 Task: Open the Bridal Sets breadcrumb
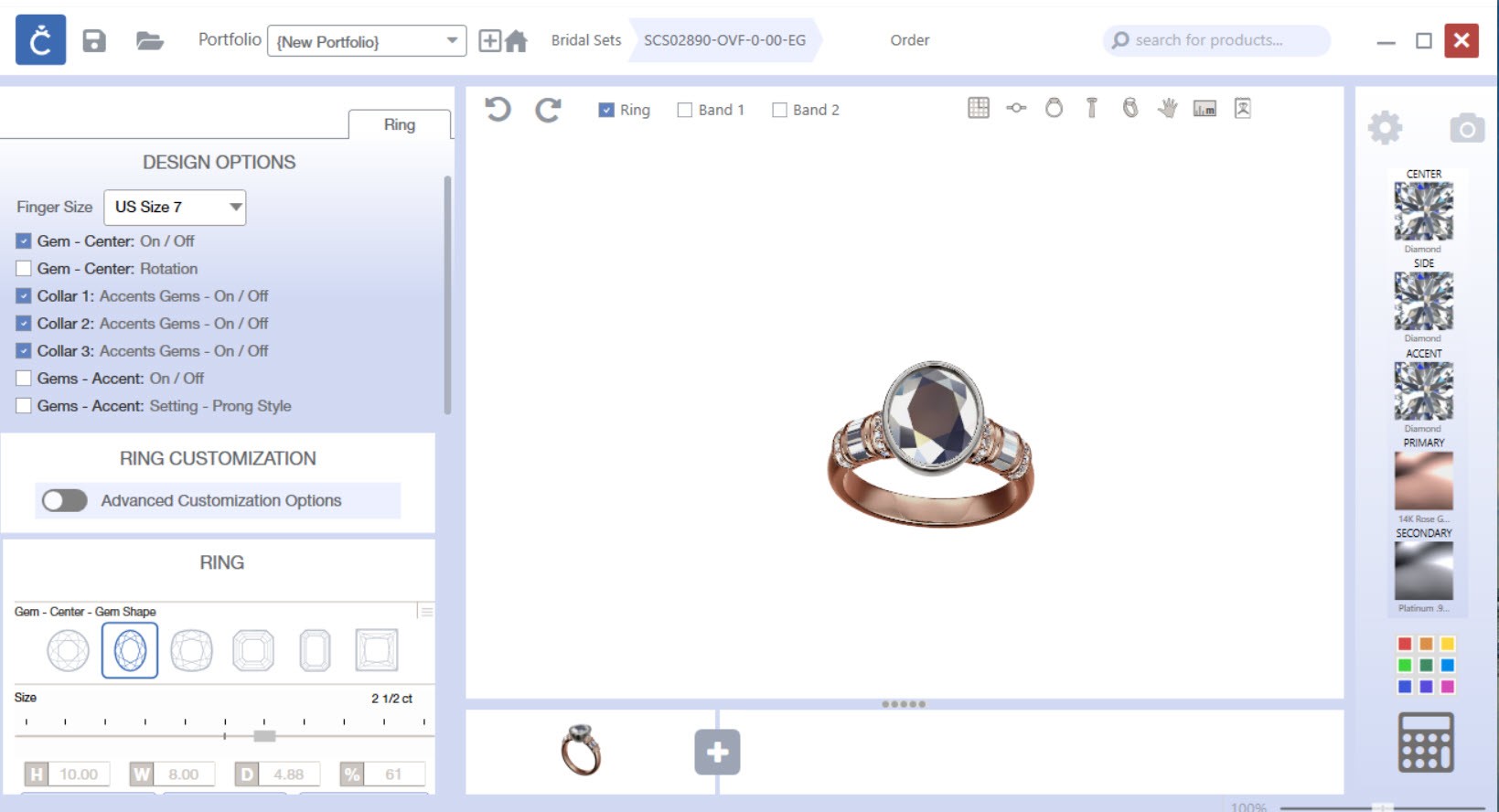click(585, 40)
